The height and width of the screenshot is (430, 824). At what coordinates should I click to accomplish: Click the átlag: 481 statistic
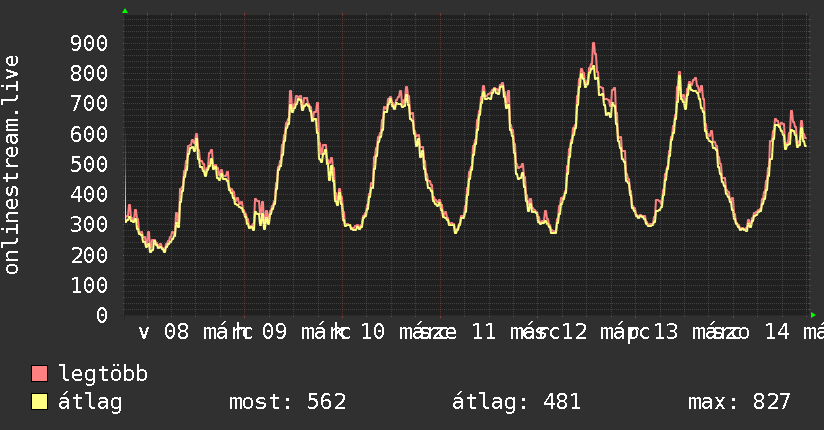[x=516, y=402]
